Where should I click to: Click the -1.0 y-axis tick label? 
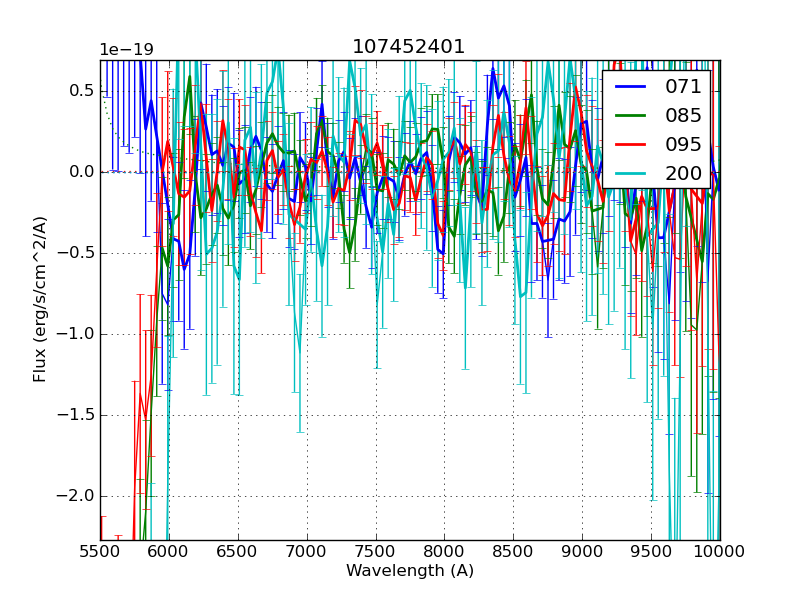coord(78,334)
